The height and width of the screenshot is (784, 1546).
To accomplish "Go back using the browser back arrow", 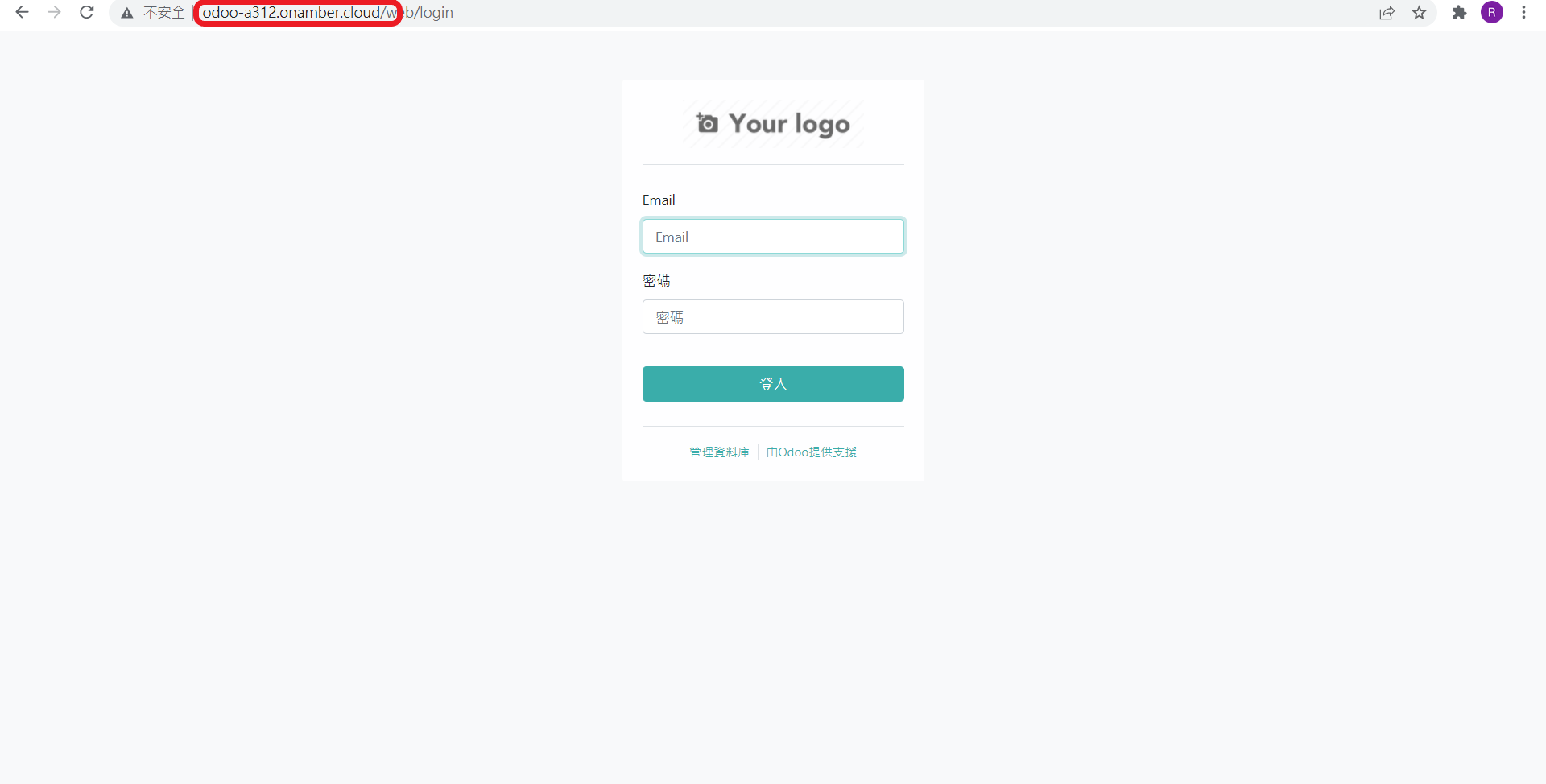I will (x=22, y=13).
